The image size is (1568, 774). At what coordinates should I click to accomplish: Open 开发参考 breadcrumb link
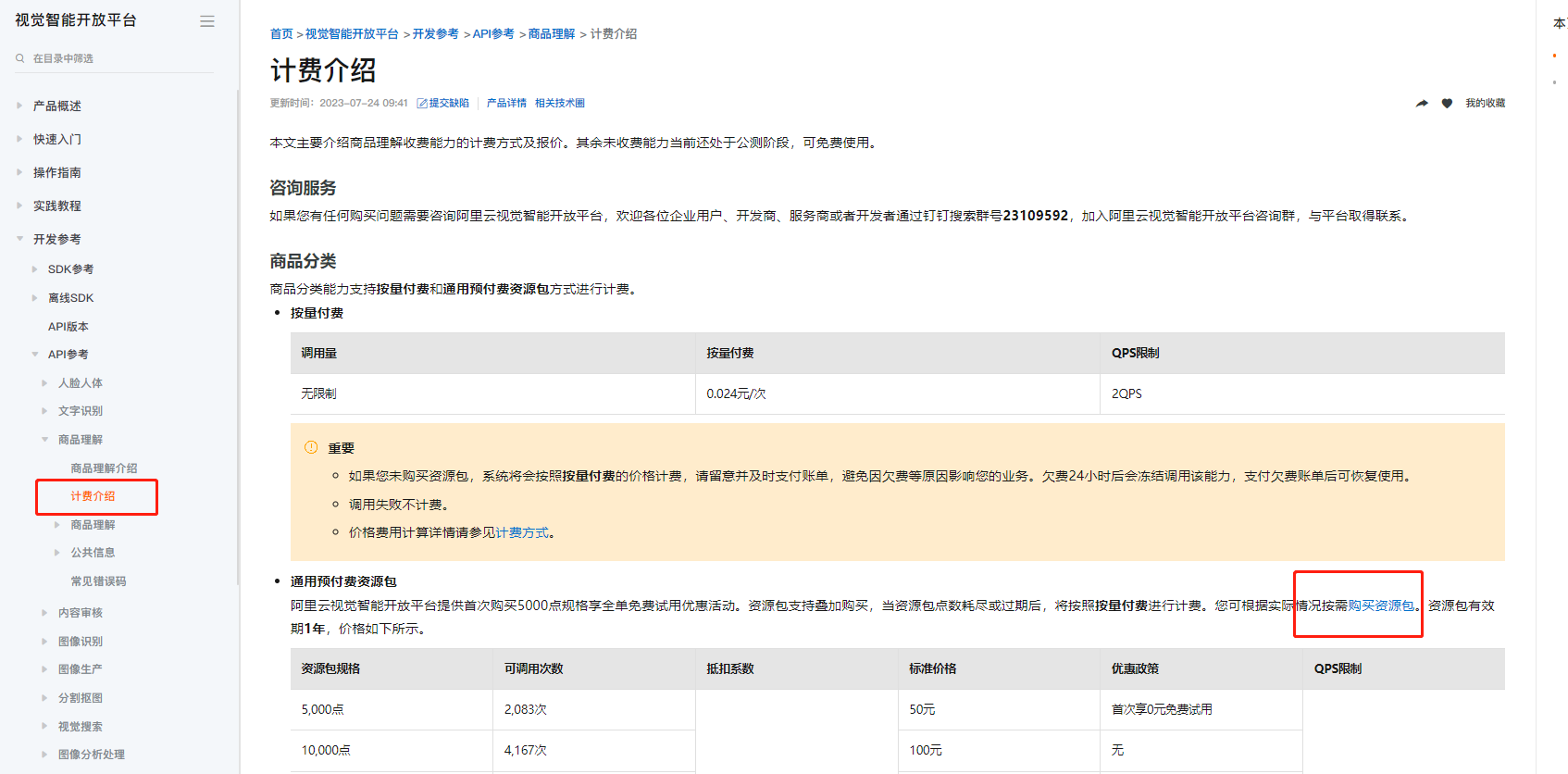[436, 34]
